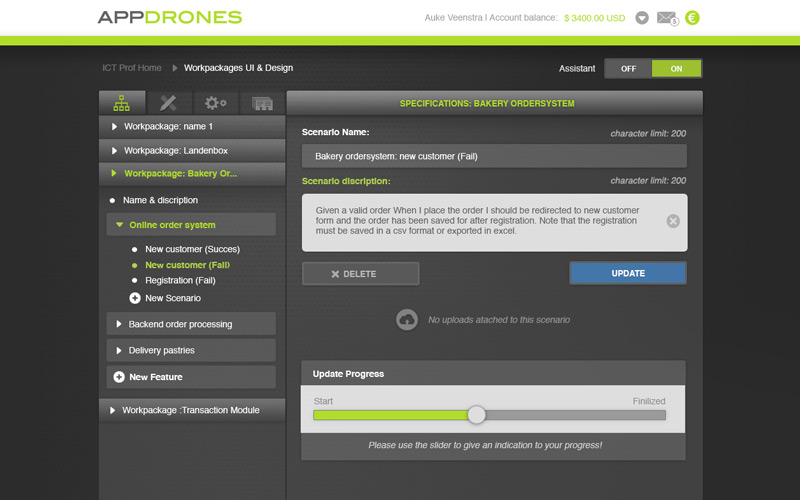This screenshot has height=500, width=800.
Task: Open the messages envelope icon
Action: (666, 18)
